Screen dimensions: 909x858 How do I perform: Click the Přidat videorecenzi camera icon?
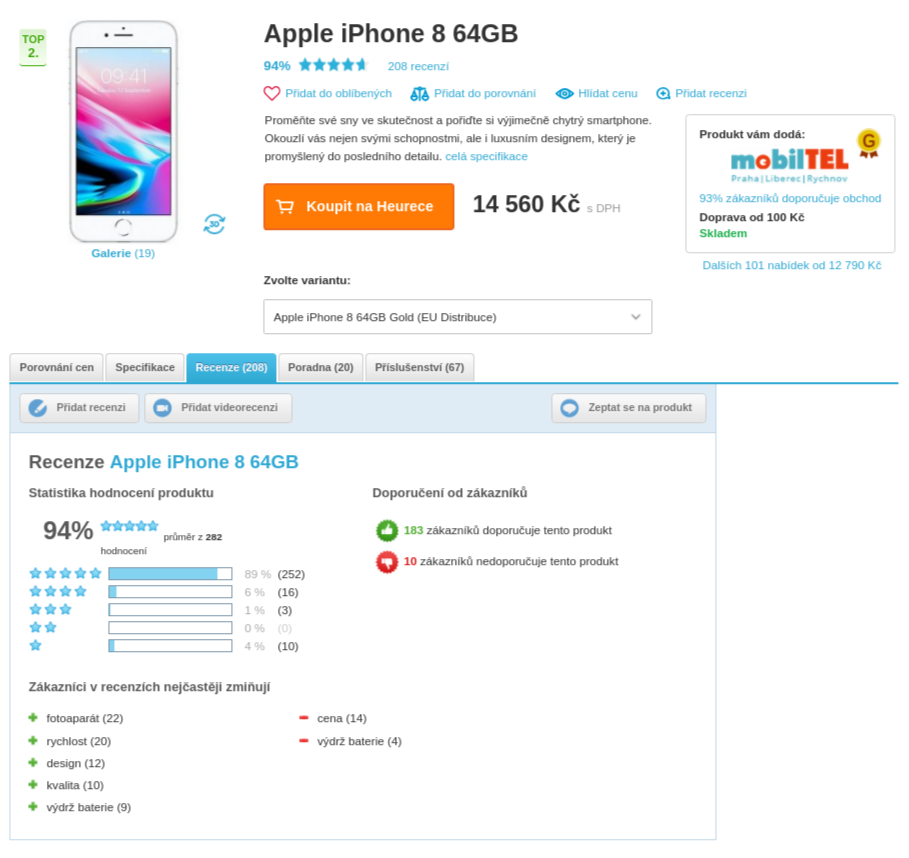pyautogui.click(x=162, y=408)
